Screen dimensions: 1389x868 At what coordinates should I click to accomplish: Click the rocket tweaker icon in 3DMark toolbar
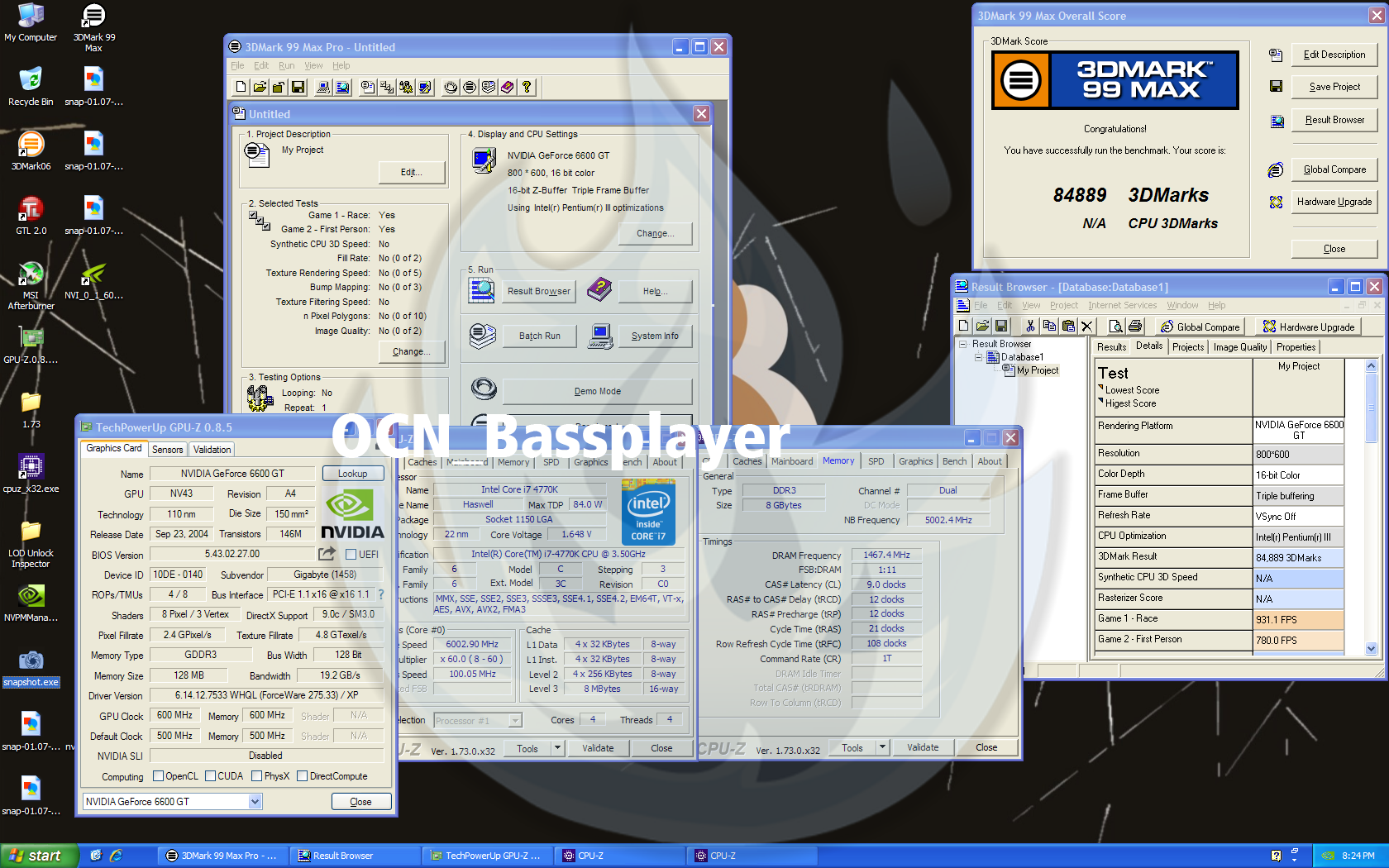(x=406, y=87)
